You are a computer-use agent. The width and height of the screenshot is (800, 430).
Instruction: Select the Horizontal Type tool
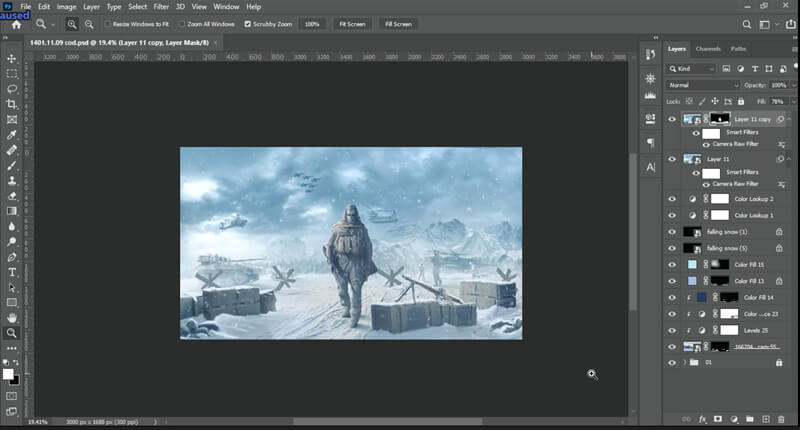tap(12, 272)
